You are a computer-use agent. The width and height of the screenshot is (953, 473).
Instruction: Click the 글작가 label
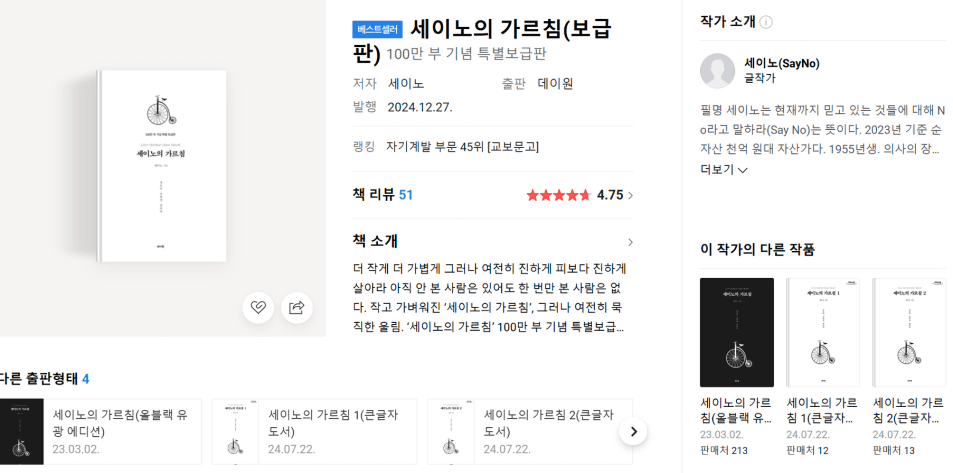(x=760, y=78)
